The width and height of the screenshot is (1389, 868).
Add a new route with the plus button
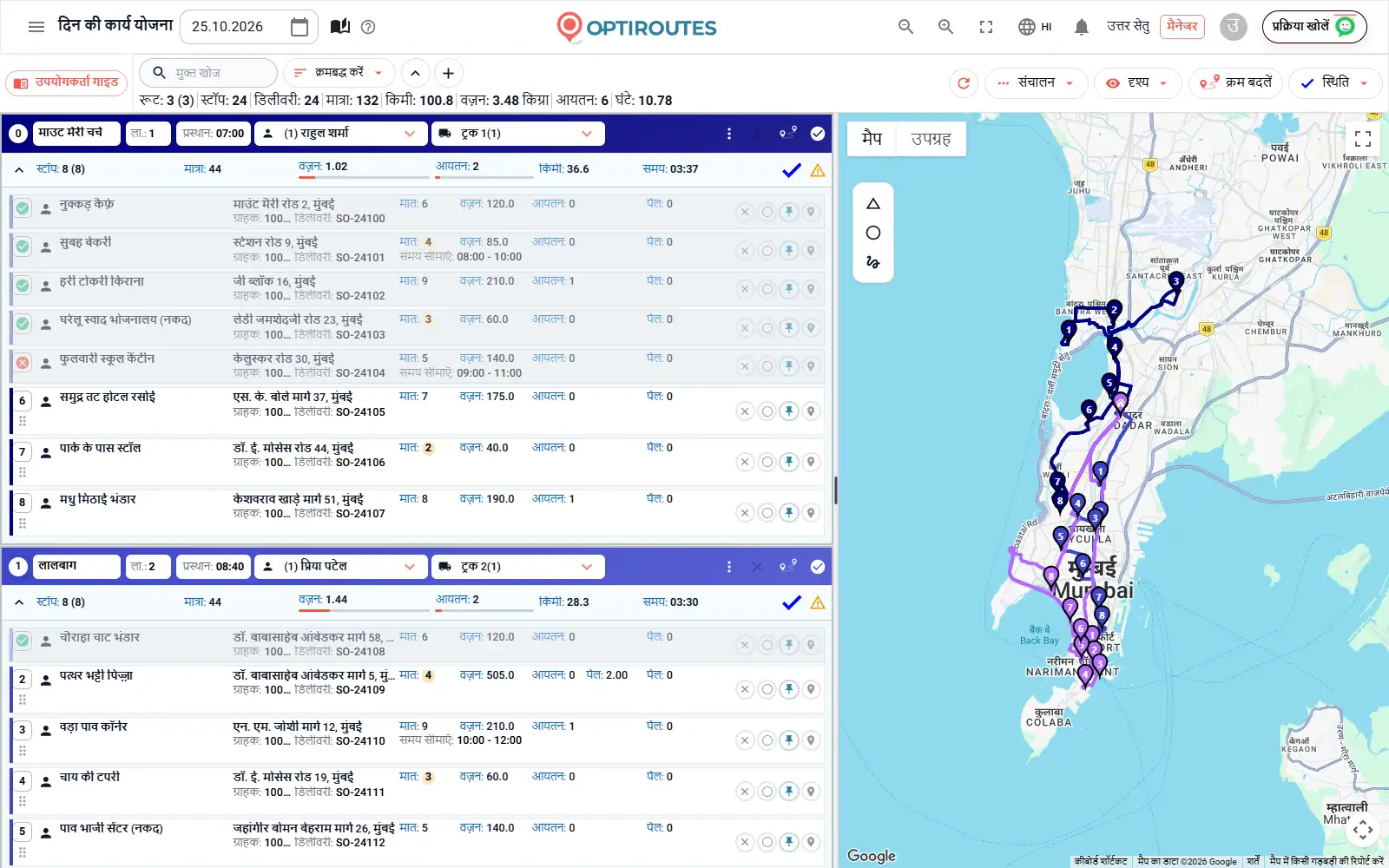(x=448, y=73)
